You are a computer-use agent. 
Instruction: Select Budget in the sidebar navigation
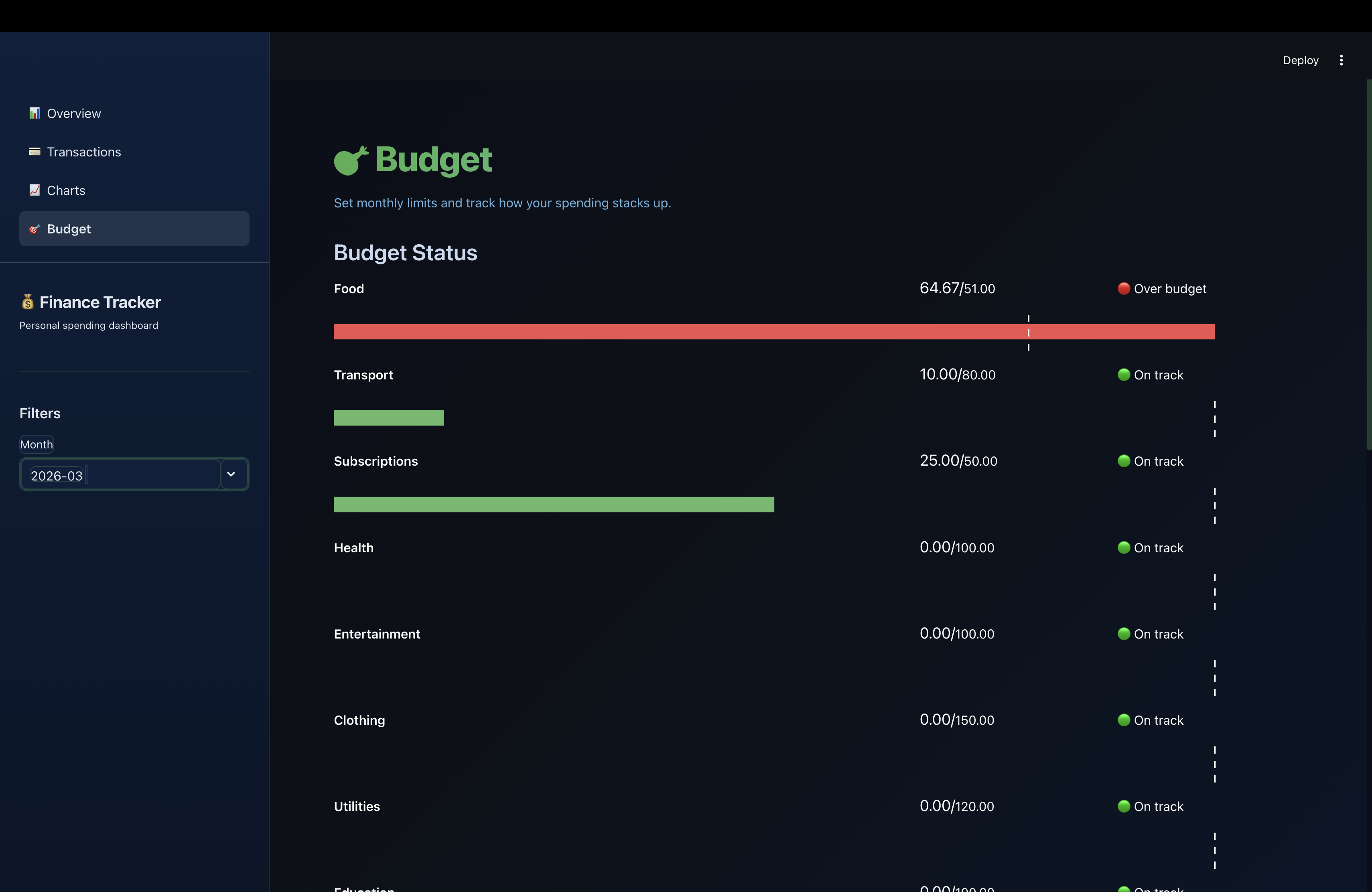[69, 229]
